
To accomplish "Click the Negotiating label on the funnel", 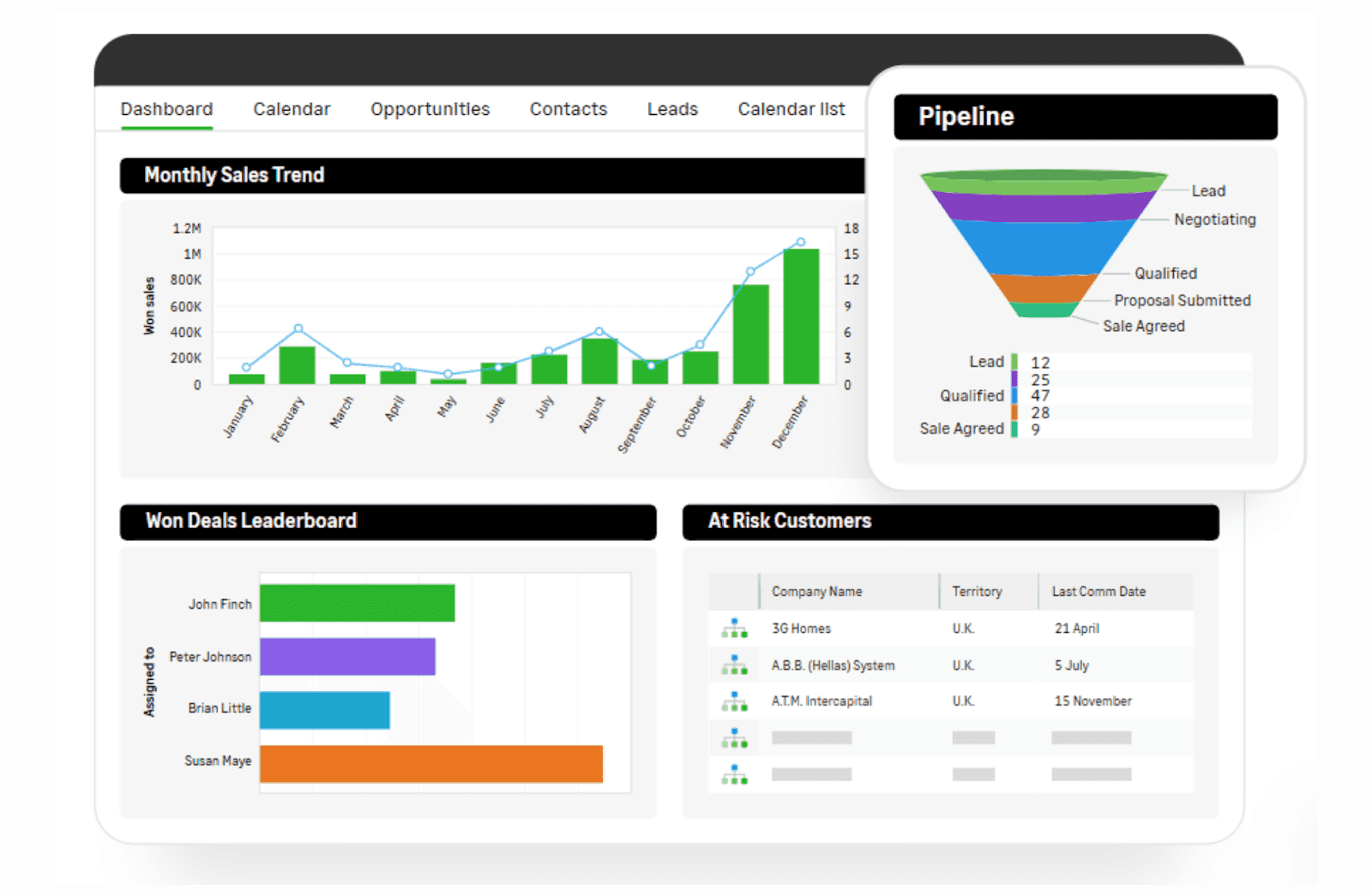I will coord(1213,219).
